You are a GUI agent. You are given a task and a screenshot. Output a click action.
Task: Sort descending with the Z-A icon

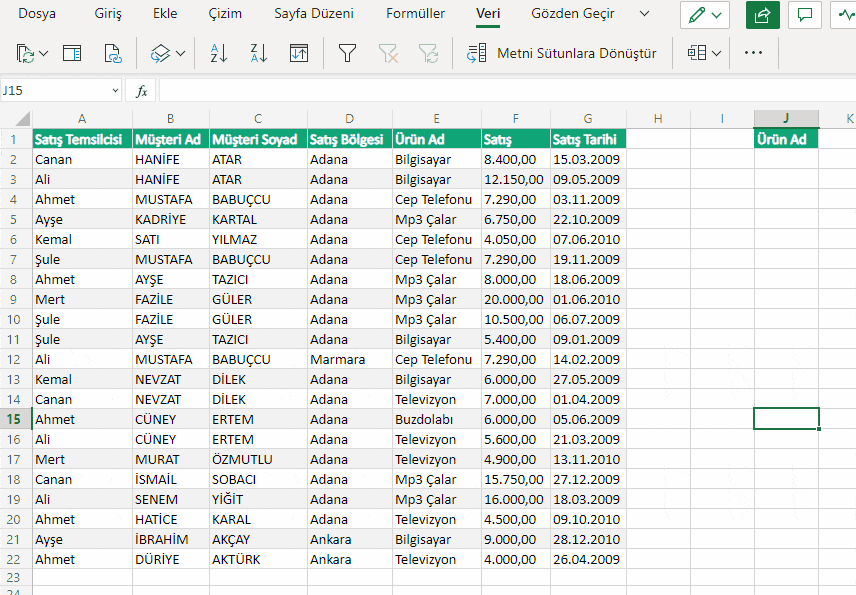(258, 53)
